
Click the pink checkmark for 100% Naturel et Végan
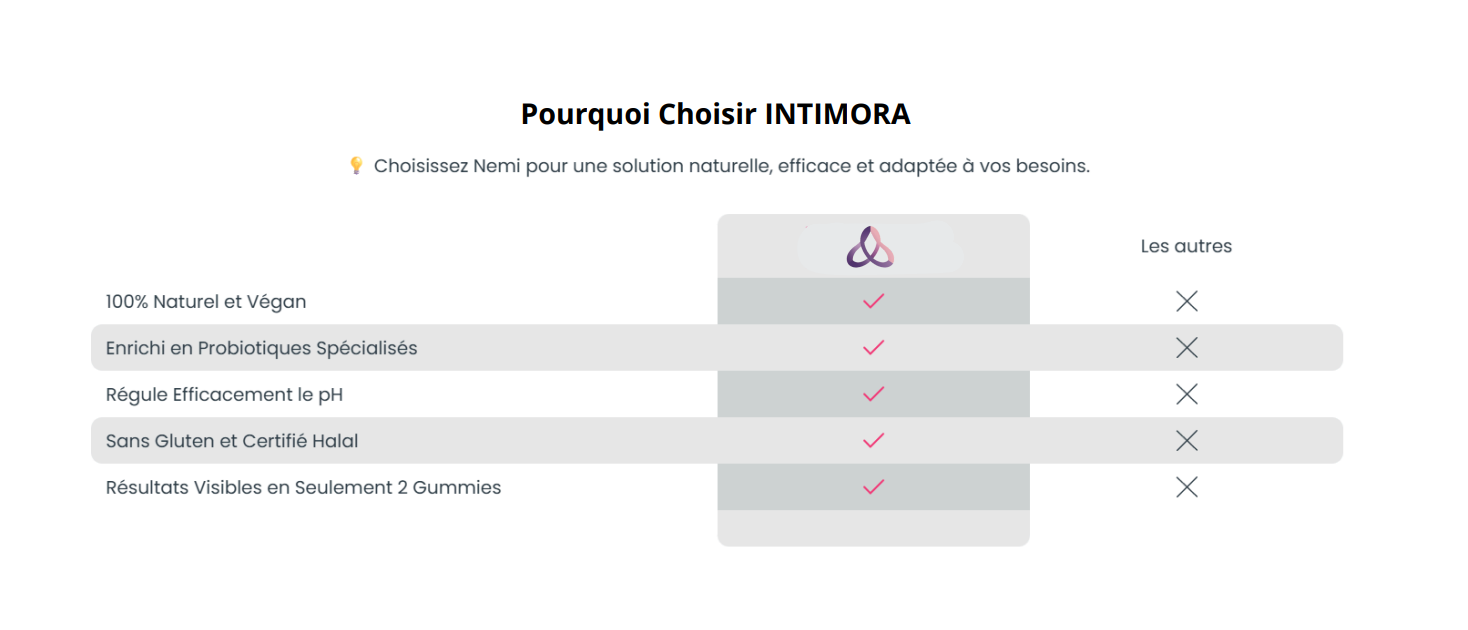(873, 301)
